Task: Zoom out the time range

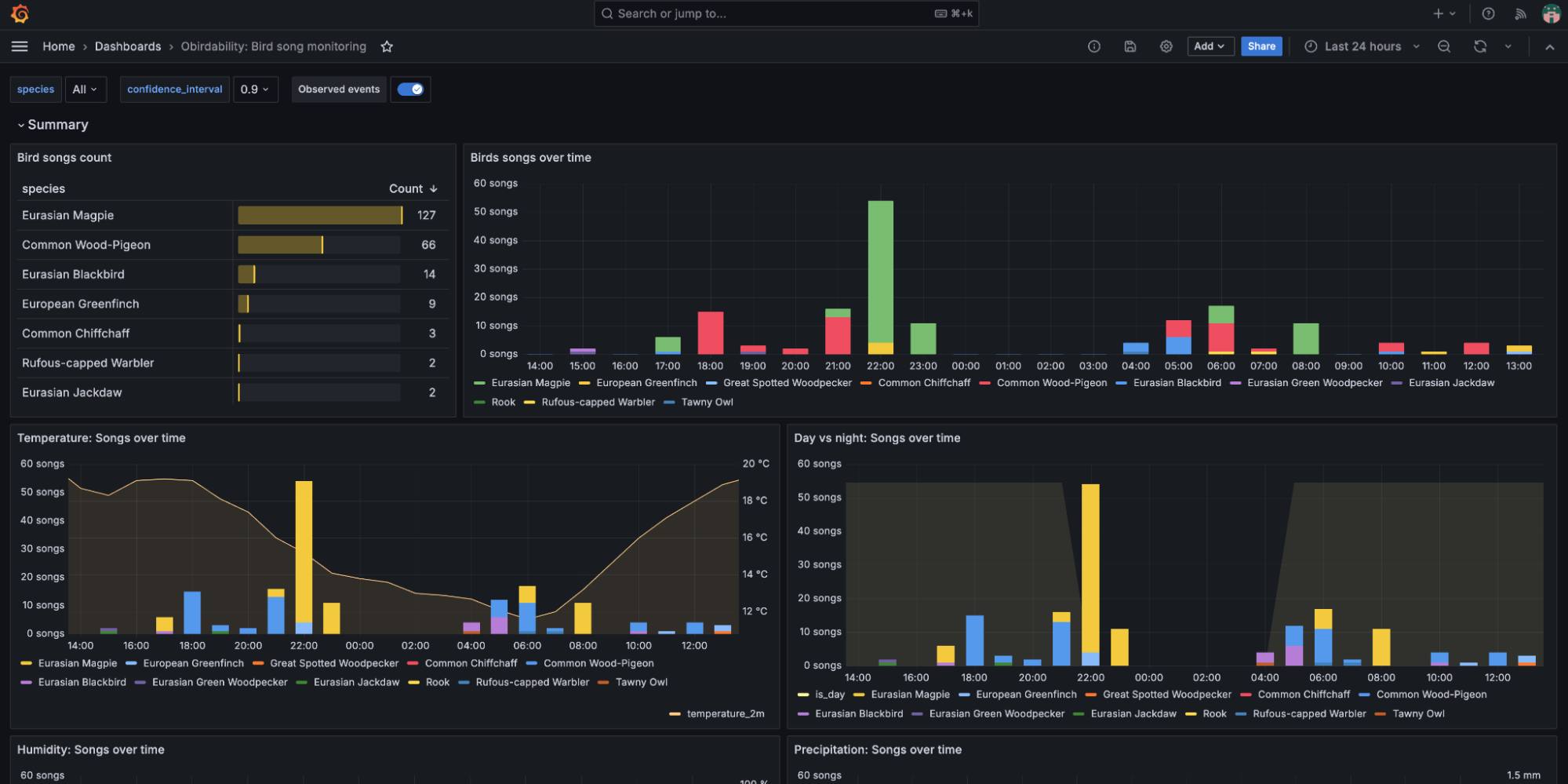Action: [1444, 46]
